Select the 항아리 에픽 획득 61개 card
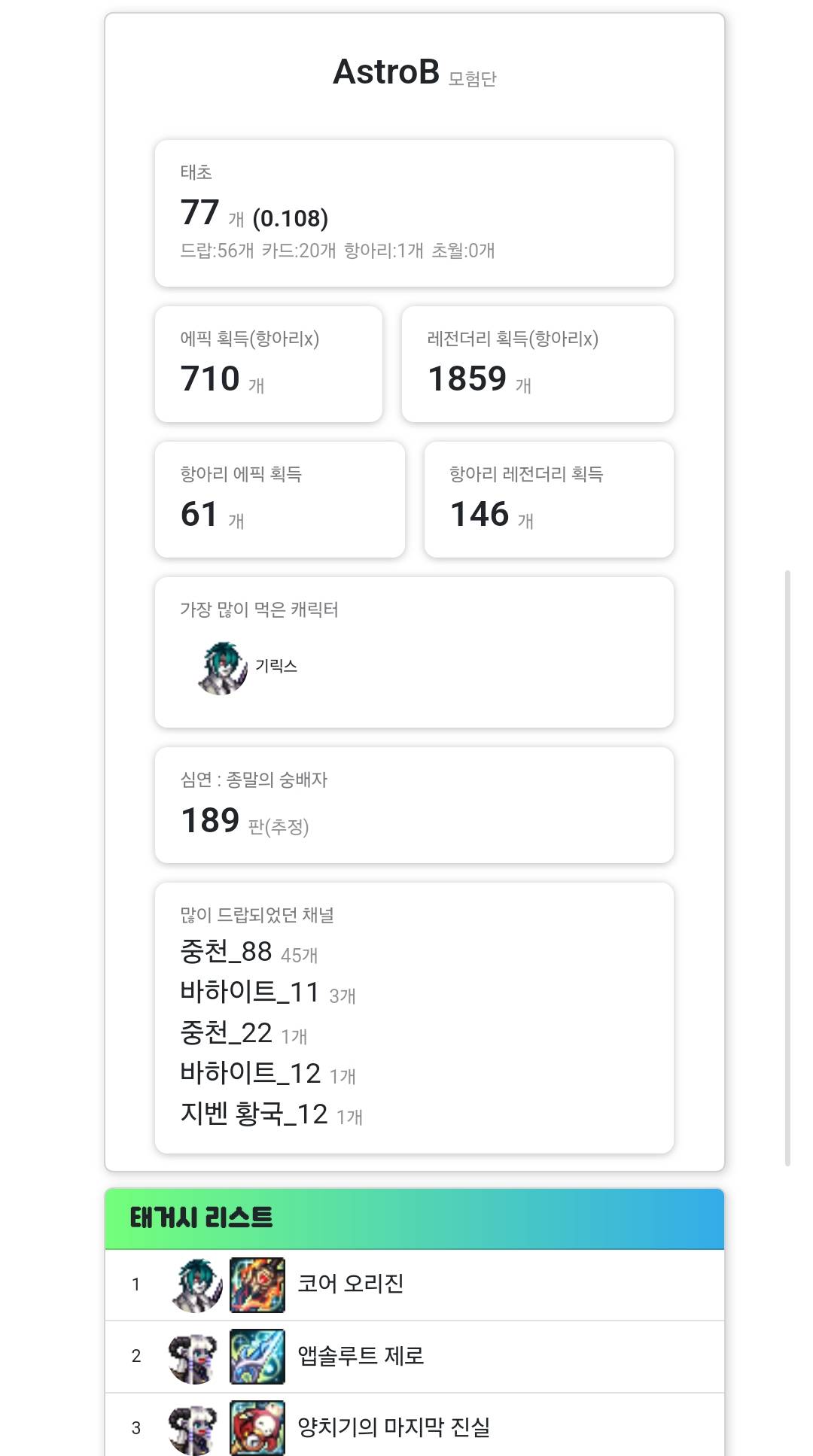The image size is (813, 1456). 280,500
